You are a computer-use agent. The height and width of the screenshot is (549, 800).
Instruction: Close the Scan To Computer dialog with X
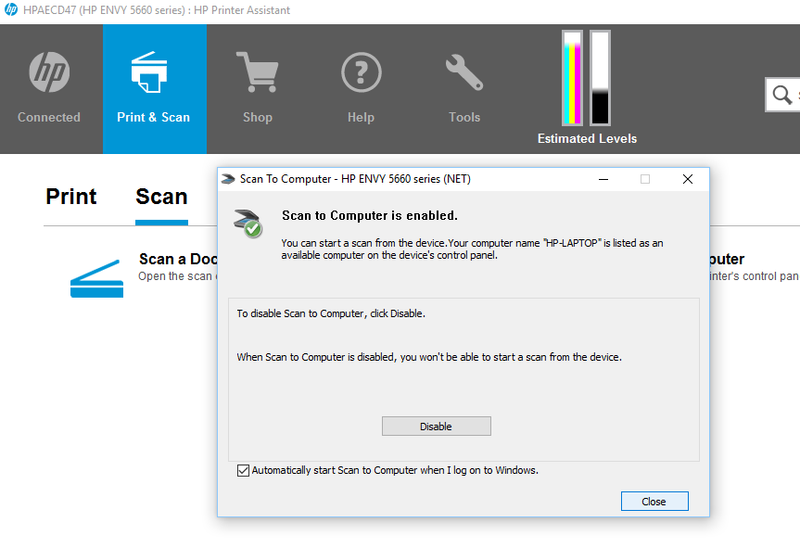[688, 179]
